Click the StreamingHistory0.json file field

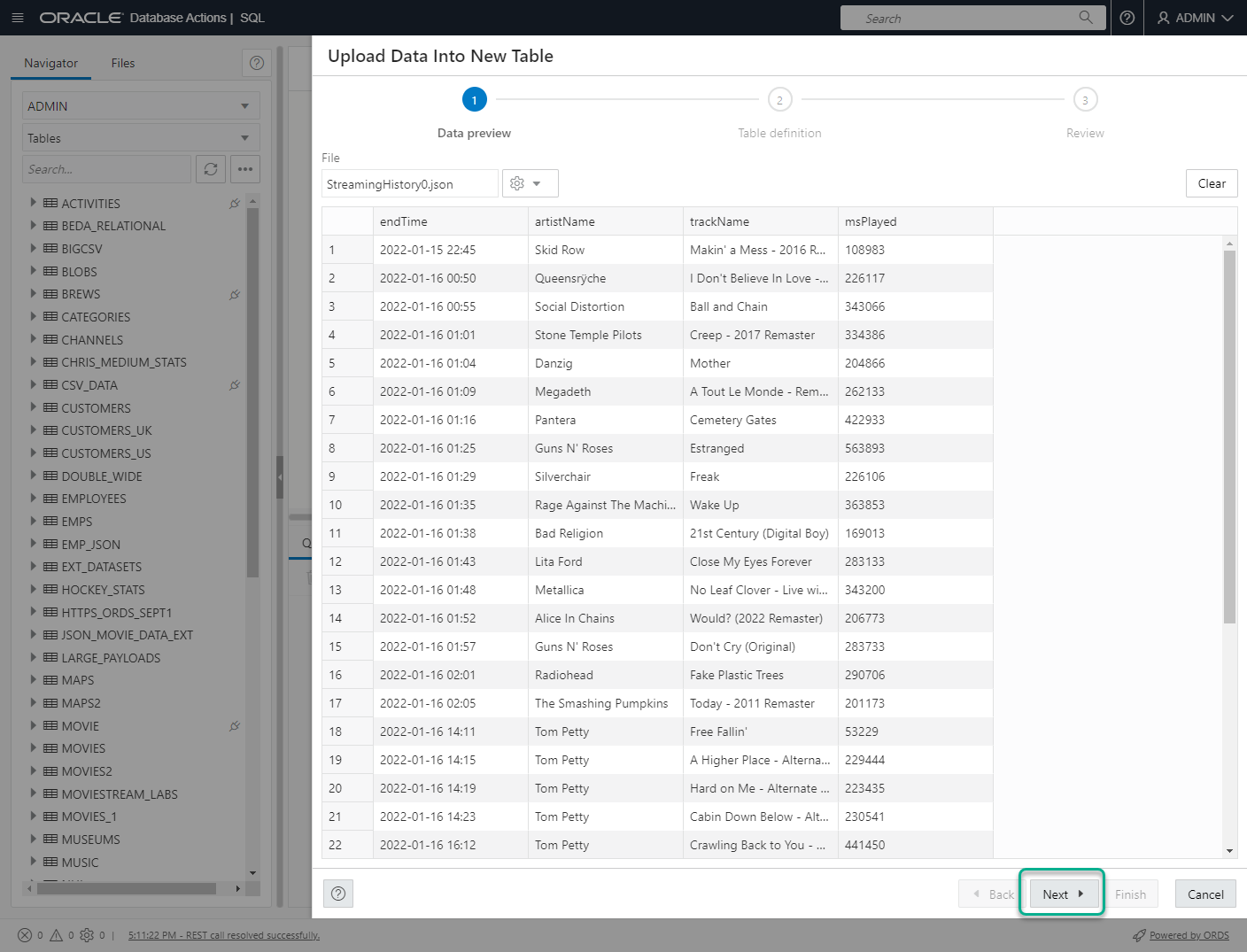pos(409,183)
